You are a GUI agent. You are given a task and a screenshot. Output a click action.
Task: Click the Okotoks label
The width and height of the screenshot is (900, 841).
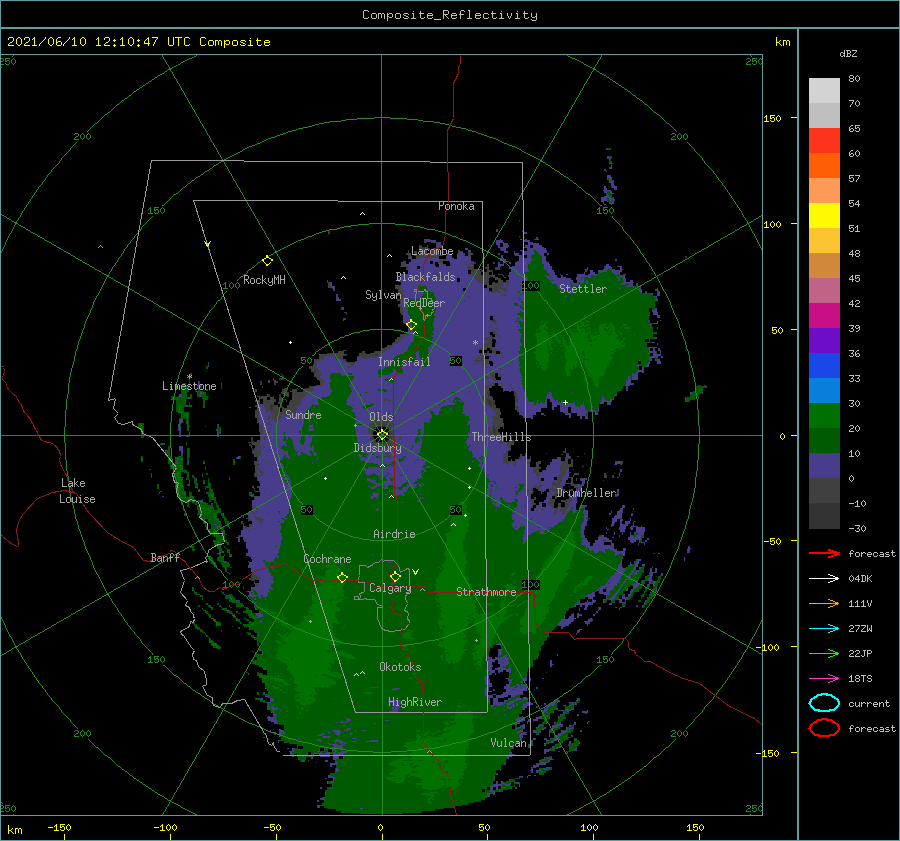coord(400,667)
